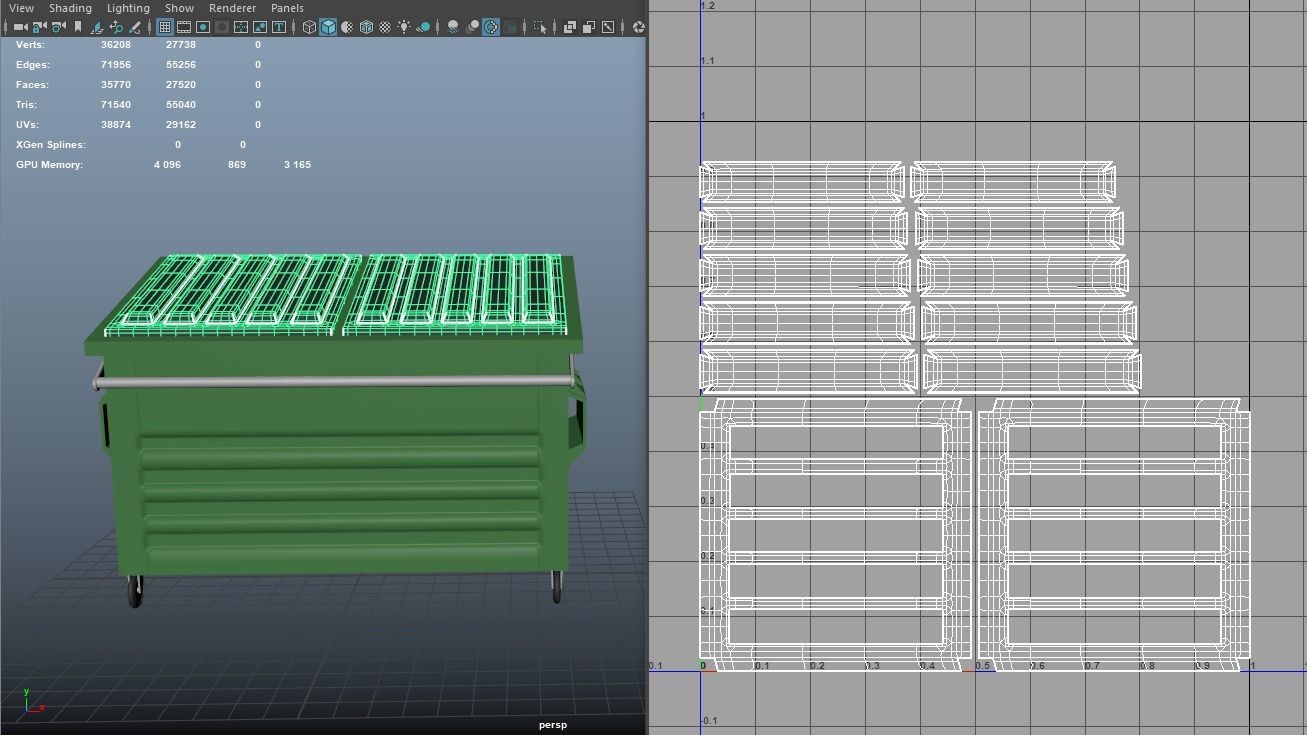Toggle the Resolution Gate display
Image resolution: width=1307 pixels, height=735 pixels.
pos(202,27)
